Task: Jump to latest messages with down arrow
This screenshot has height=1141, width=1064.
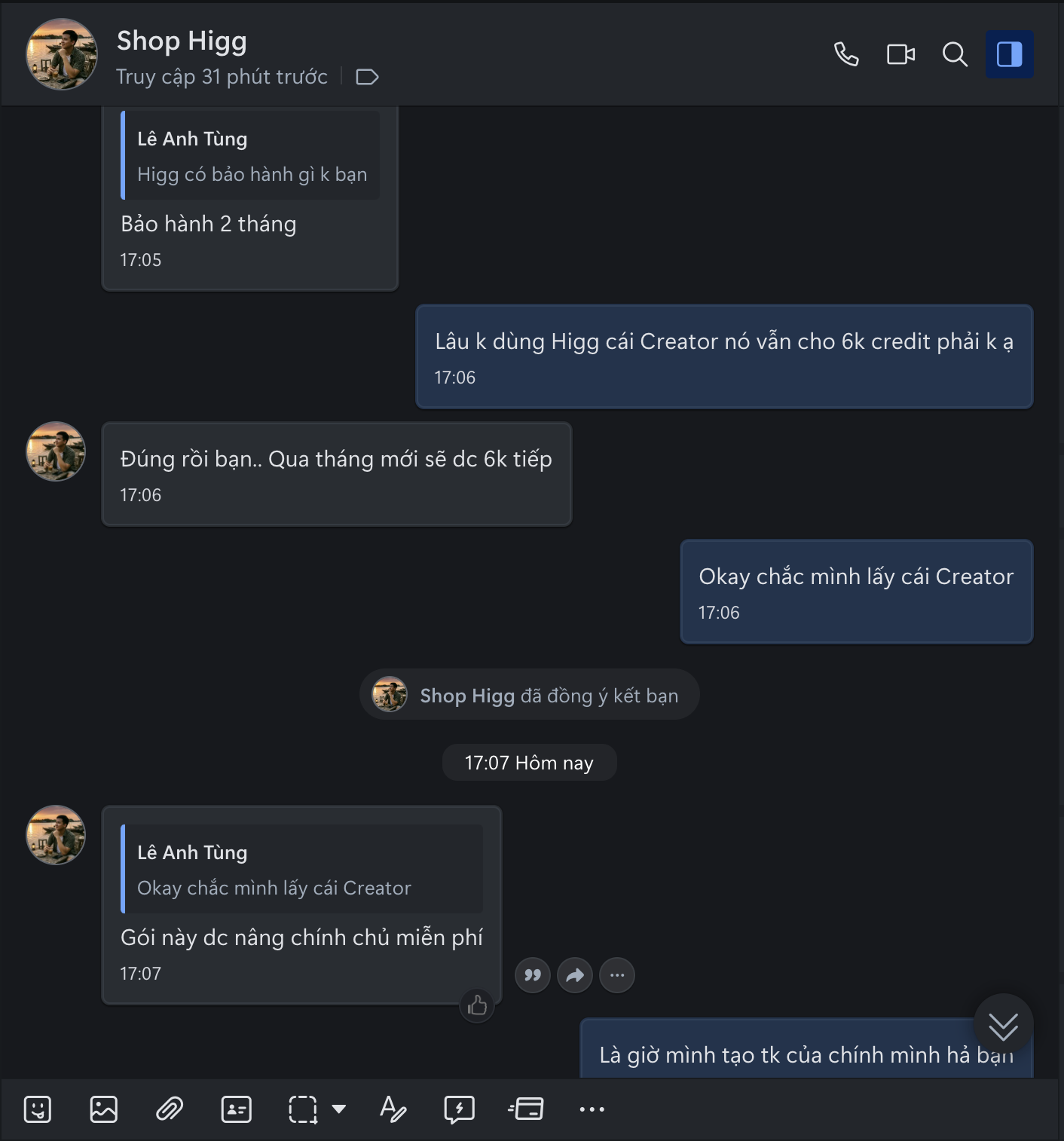Action: tap(1003, 1025)
